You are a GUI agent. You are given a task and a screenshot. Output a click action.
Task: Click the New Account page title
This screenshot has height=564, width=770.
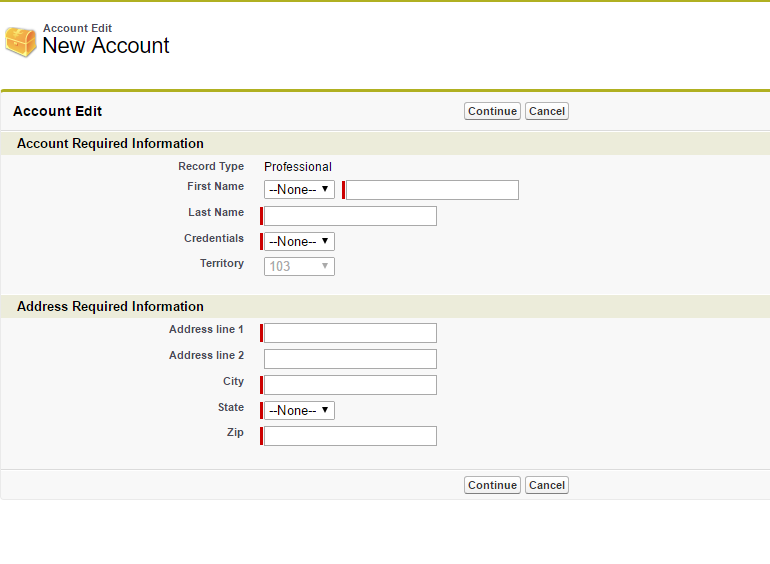pyautogui.click(x=106, y=46)
